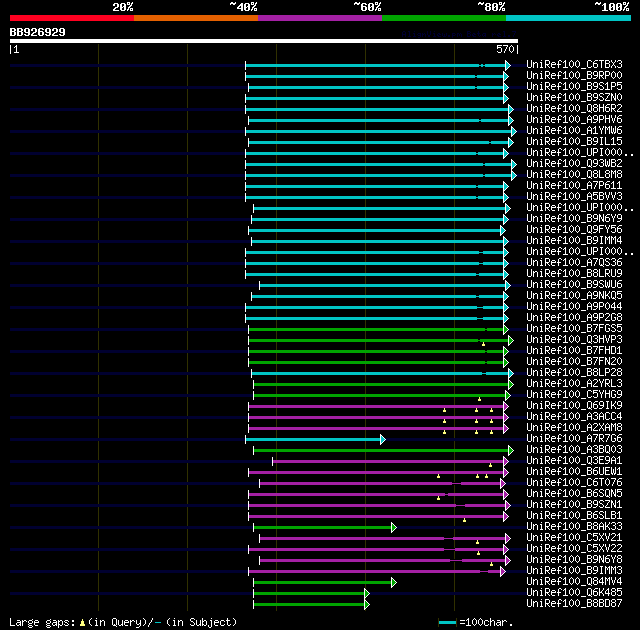Select the UniRef100_A3ACC4 label
Viewport: 640px width, 630px height.
pyautogui.click(x=574, y=417)
